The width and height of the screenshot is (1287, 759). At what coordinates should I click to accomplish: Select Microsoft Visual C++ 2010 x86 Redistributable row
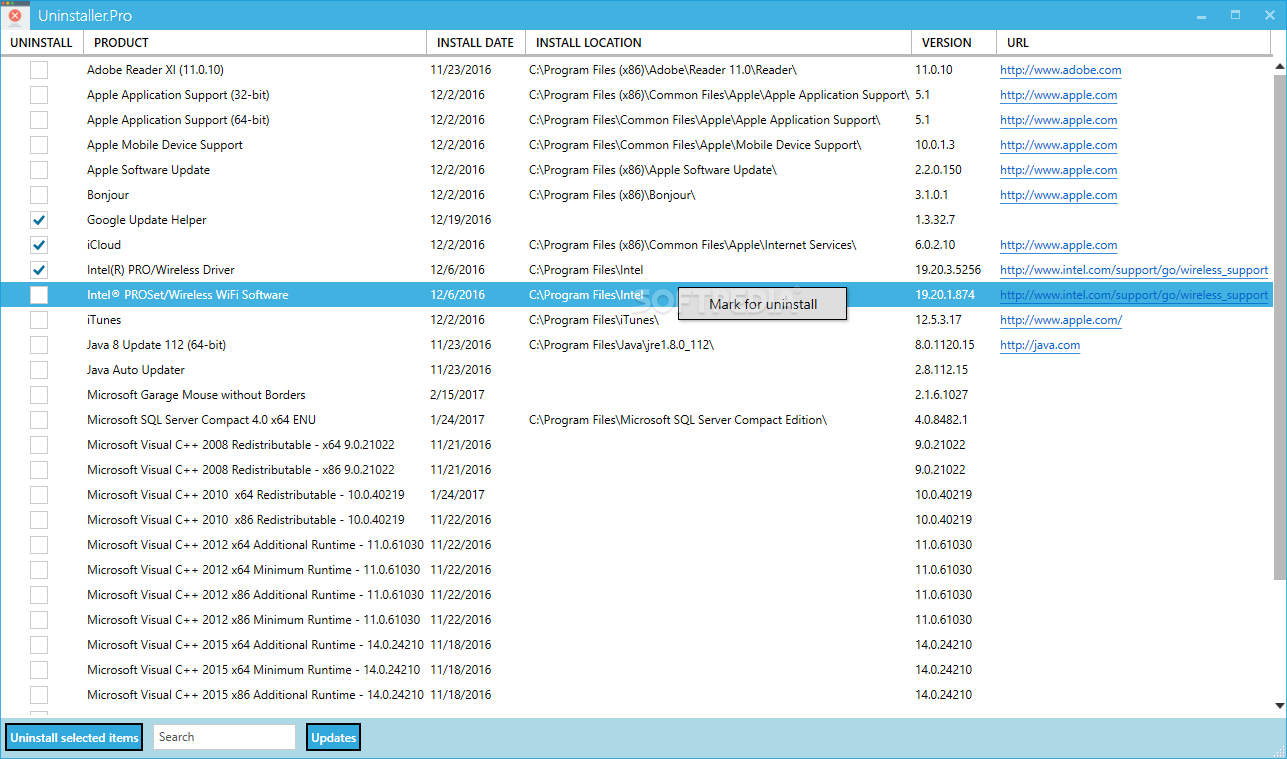coord(636,520)
